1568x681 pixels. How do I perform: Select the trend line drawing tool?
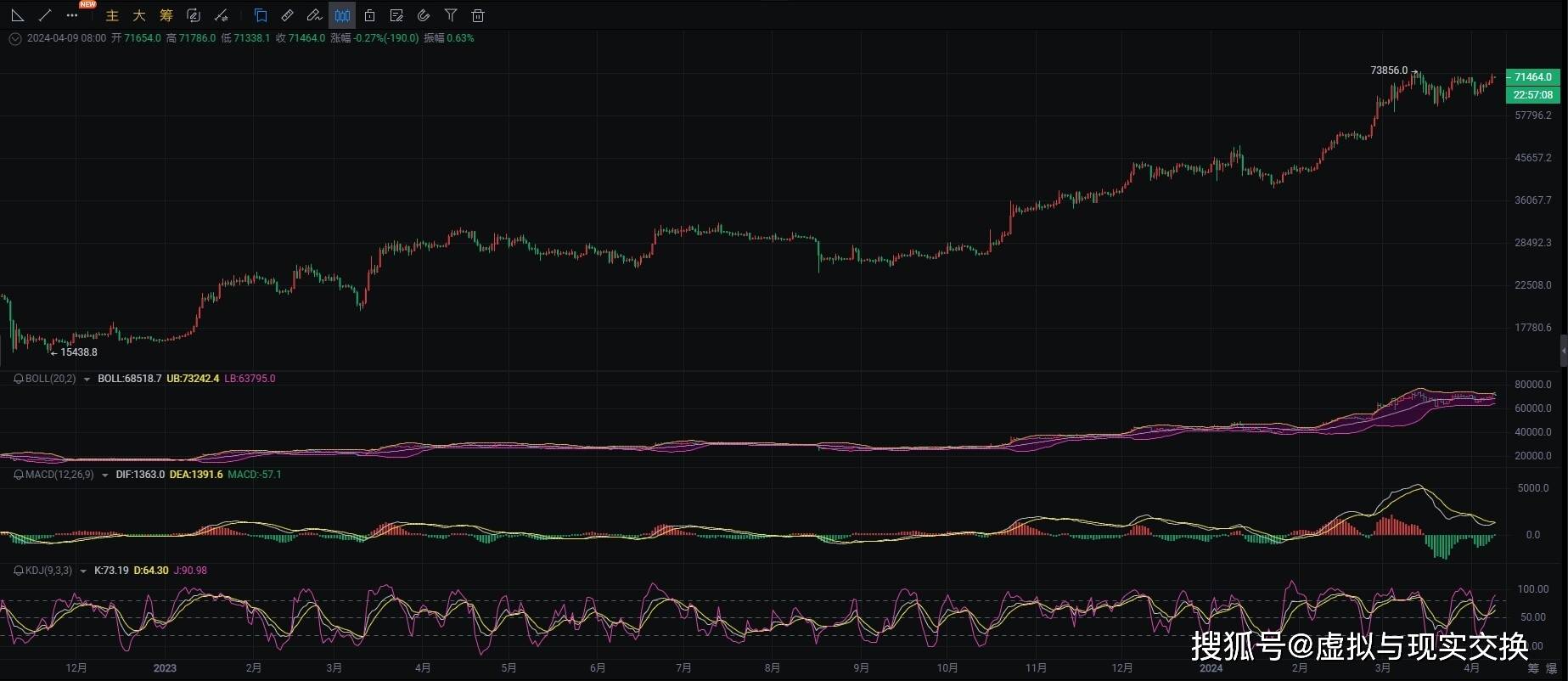coord(45,15)
